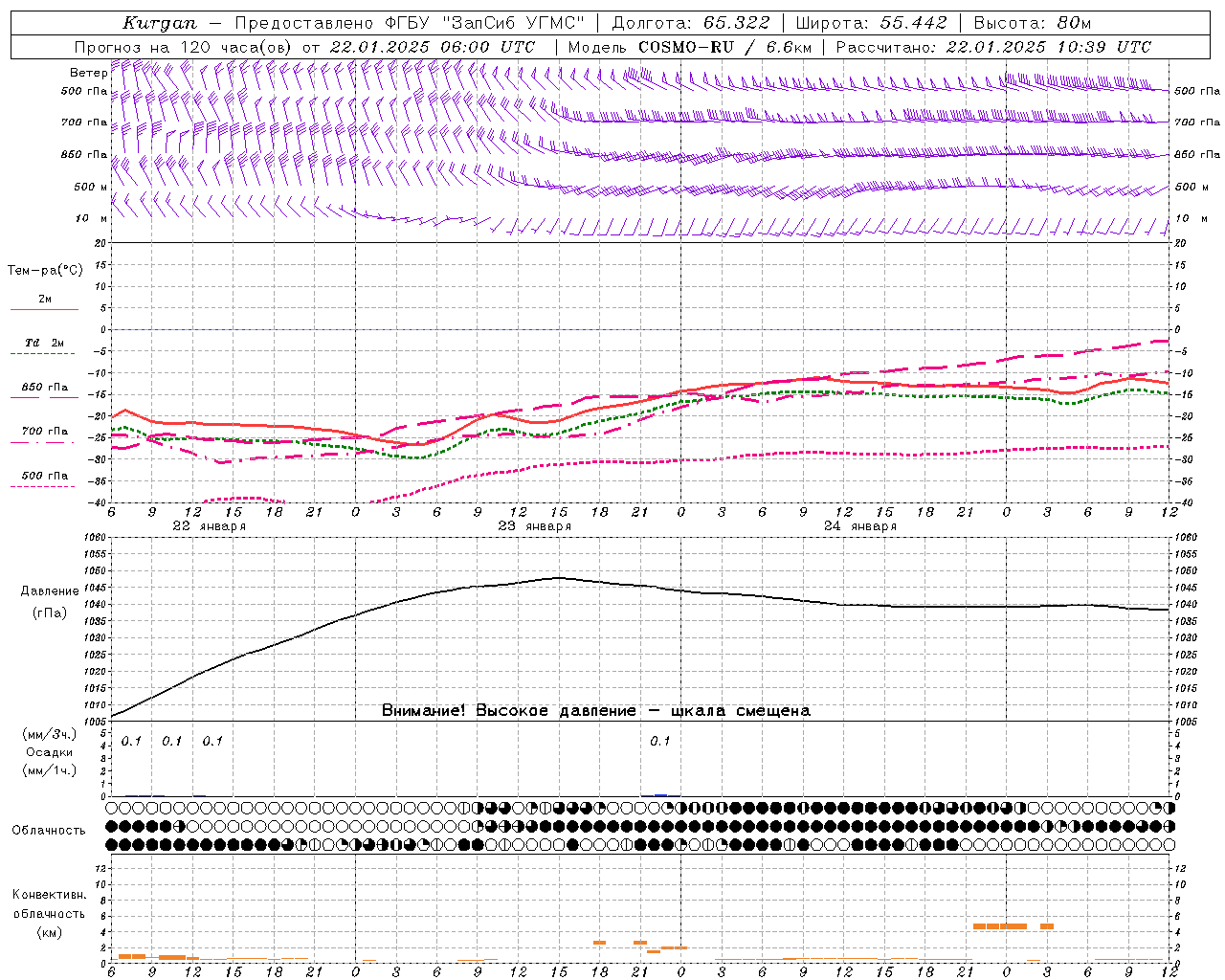Click the "22 января" date label
The image size is (1225, 980).
[x=210, y=526]
